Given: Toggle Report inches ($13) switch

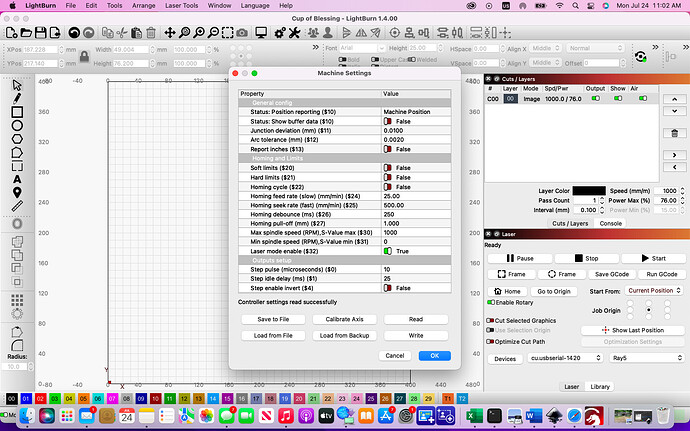Looking at the screenshot, I should pos(388,149).
